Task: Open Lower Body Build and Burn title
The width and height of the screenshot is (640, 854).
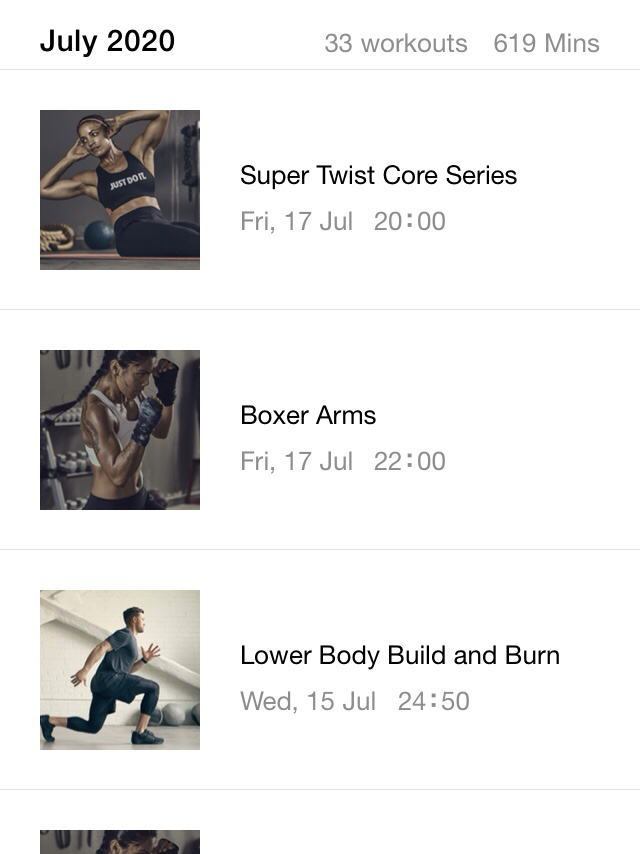Action: click(400, 656)
